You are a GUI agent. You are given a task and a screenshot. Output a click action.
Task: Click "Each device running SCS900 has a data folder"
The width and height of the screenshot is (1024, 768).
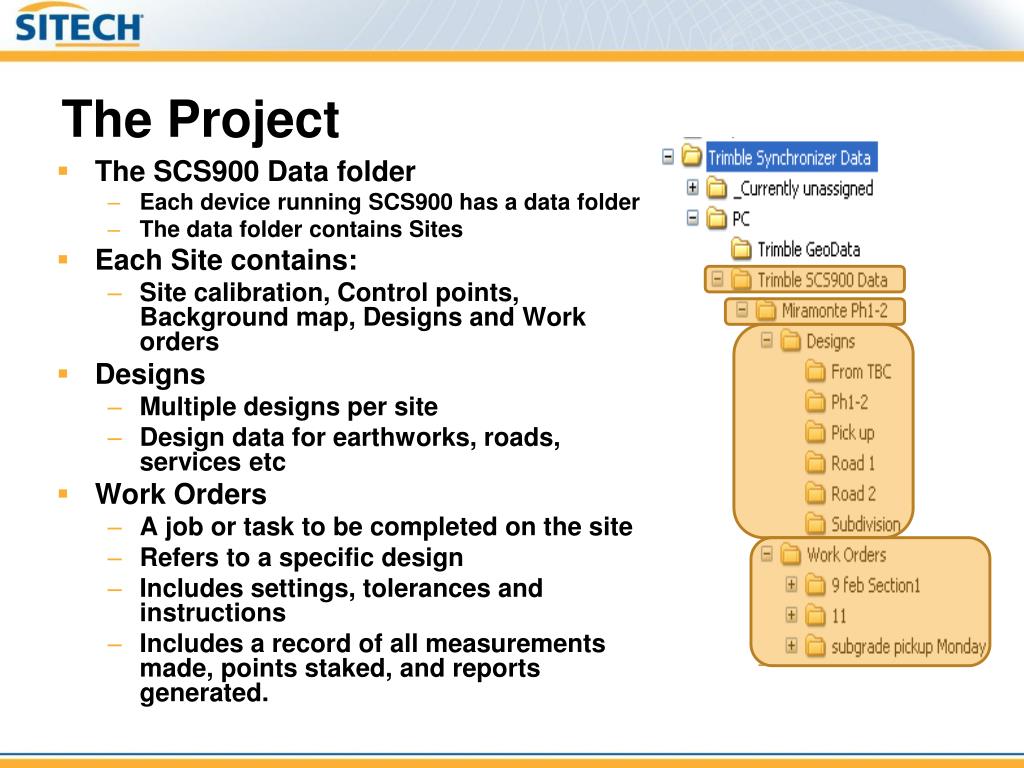[x=390, y=202]
